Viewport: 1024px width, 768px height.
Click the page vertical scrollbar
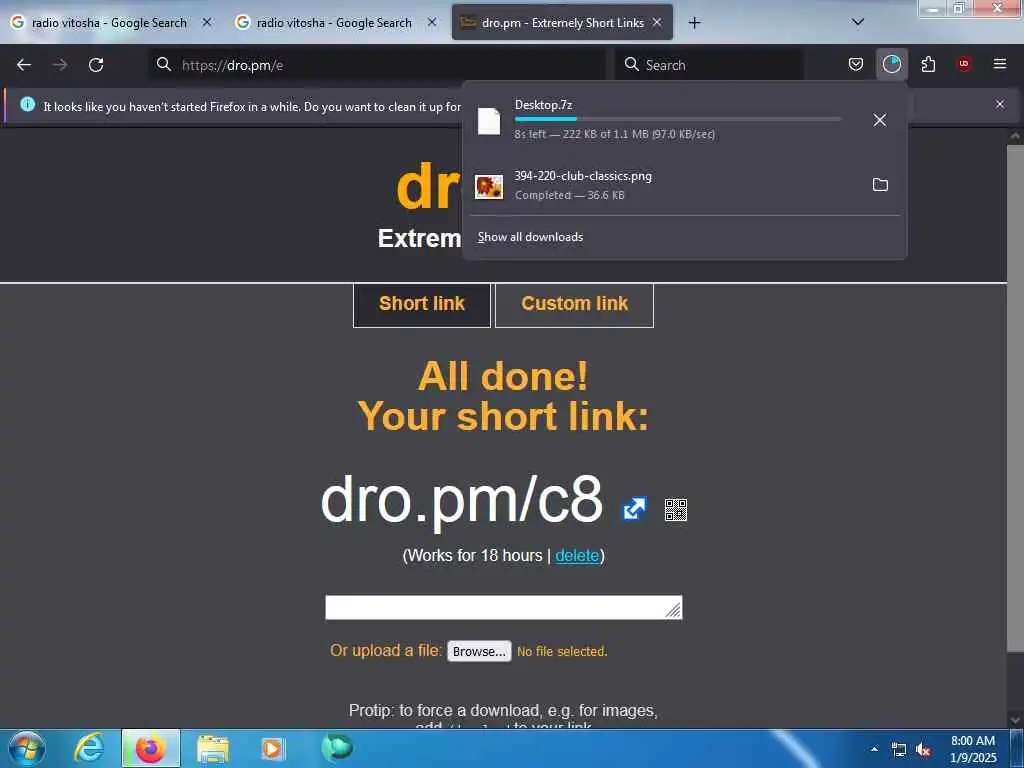[x=1015, y=397]
